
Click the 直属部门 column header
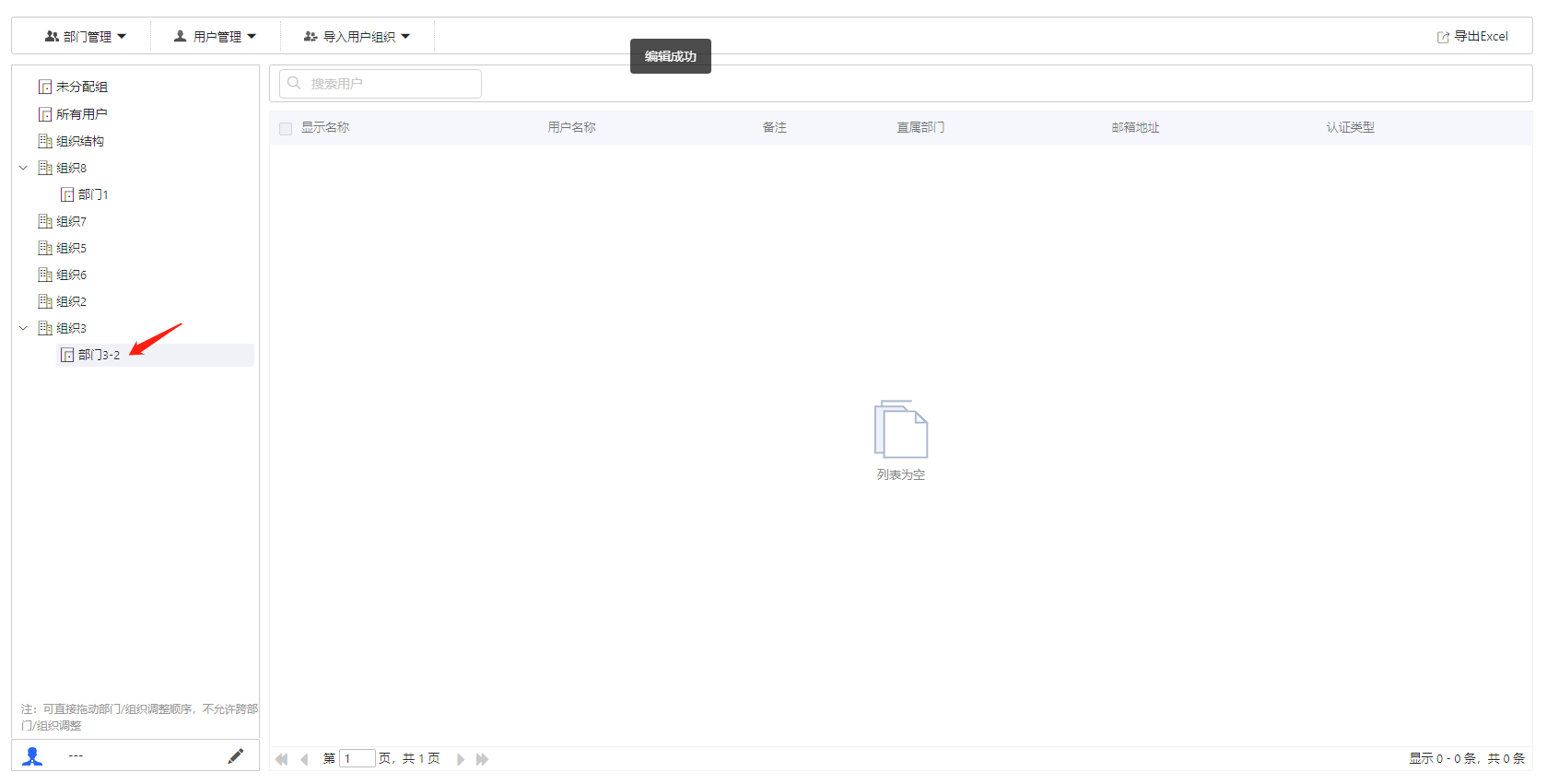[x=920, y=127]
